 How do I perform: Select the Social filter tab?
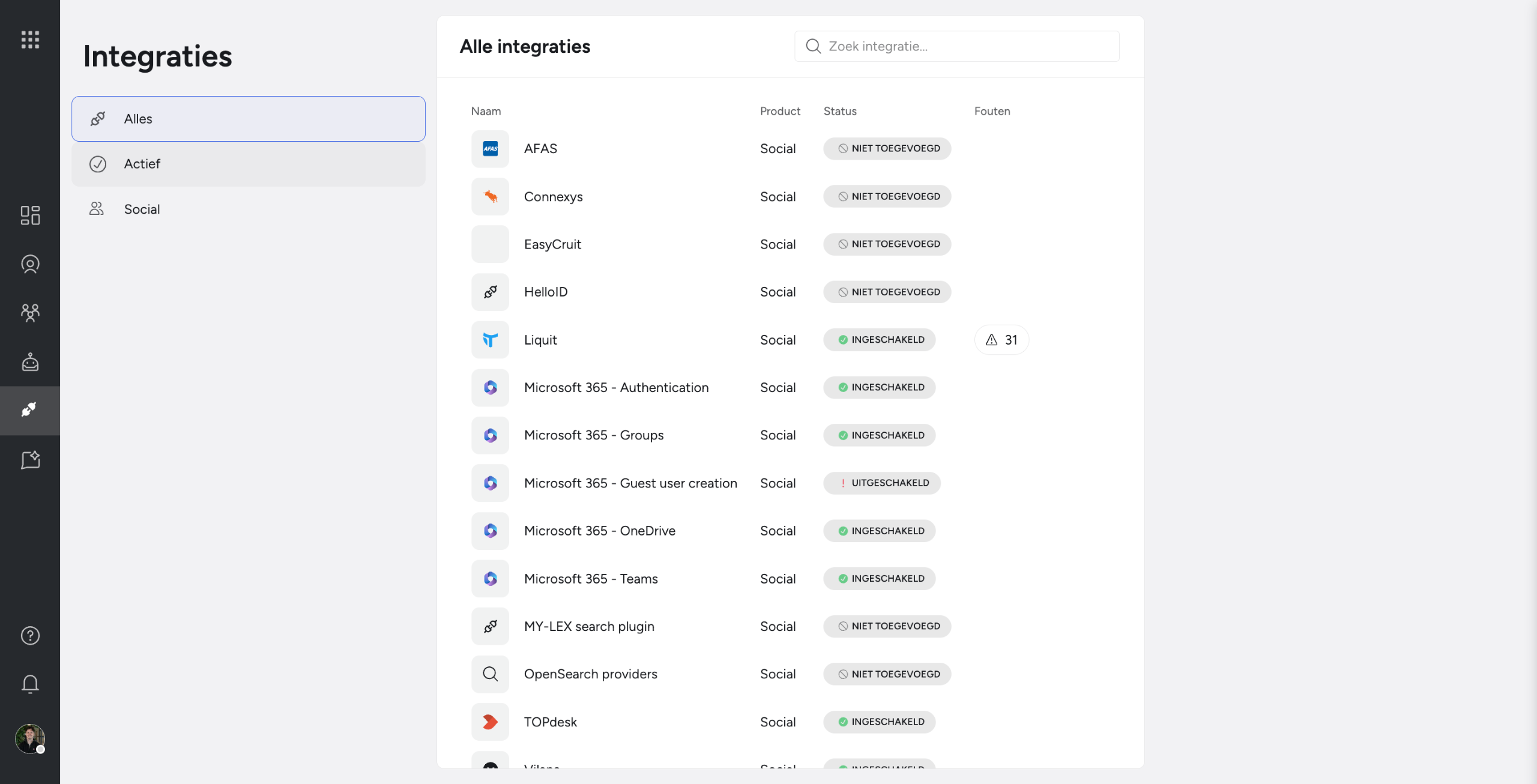248,209
